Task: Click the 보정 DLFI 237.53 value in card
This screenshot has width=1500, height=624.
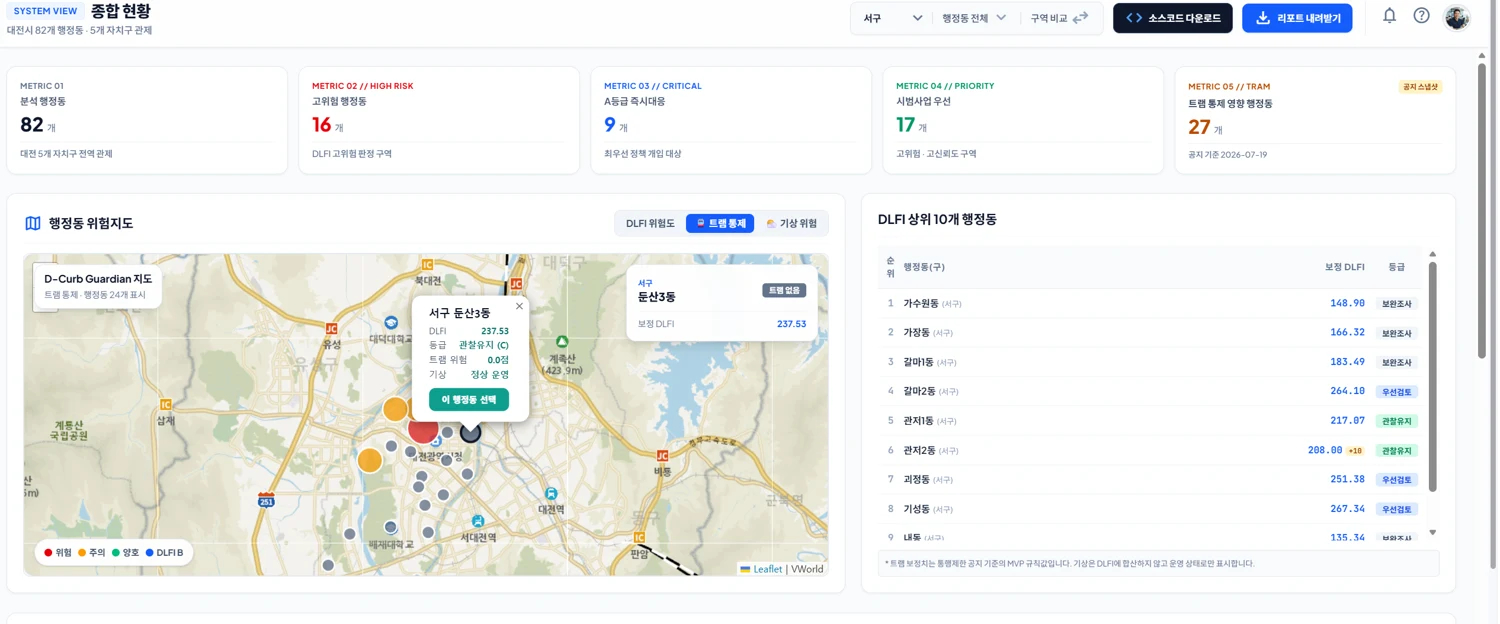Action: (791, 324)
